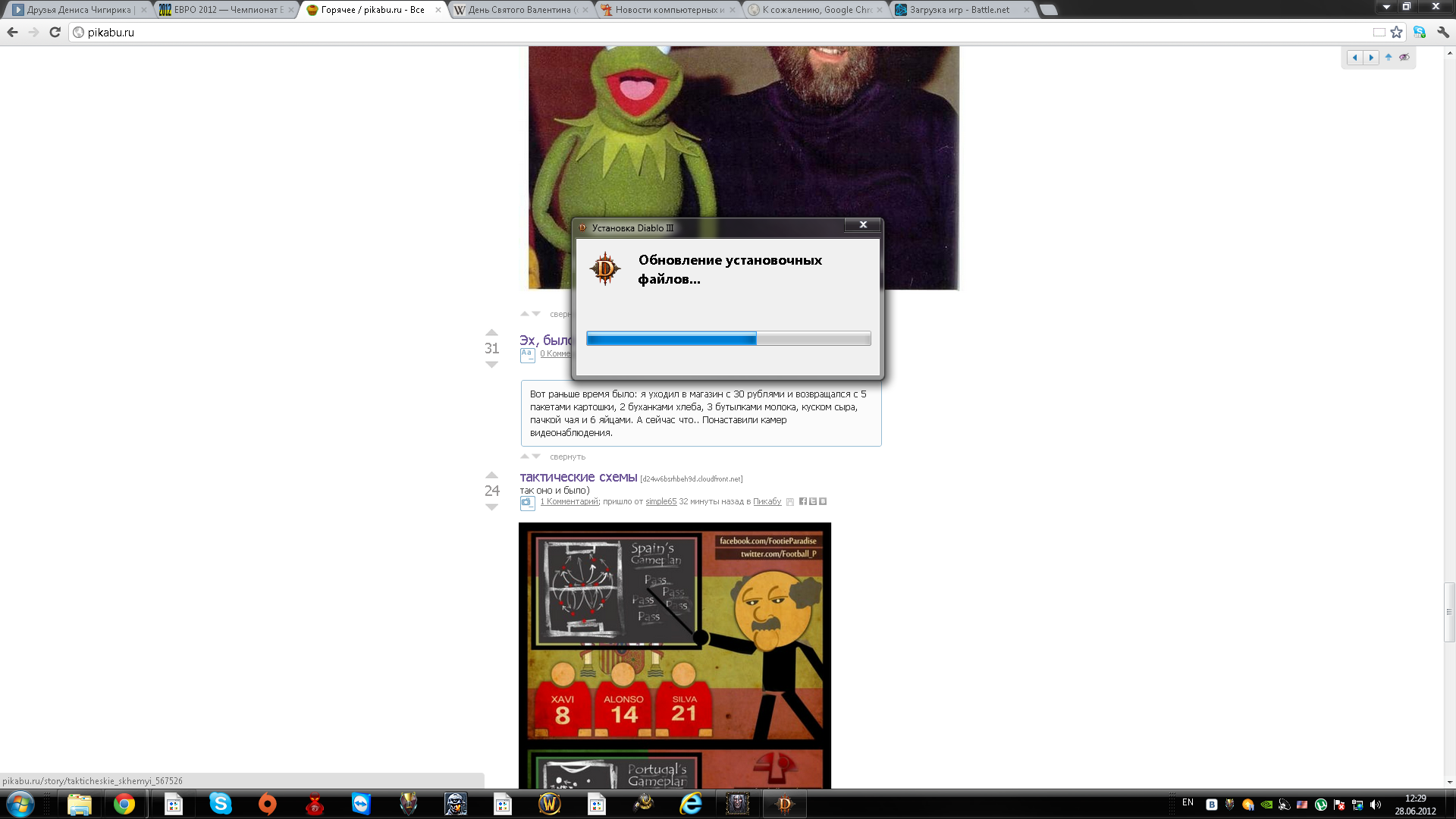Open the Chrome wrench menu
The width and height of the screenshot is (1456, 819).
tap(1443, 32)
